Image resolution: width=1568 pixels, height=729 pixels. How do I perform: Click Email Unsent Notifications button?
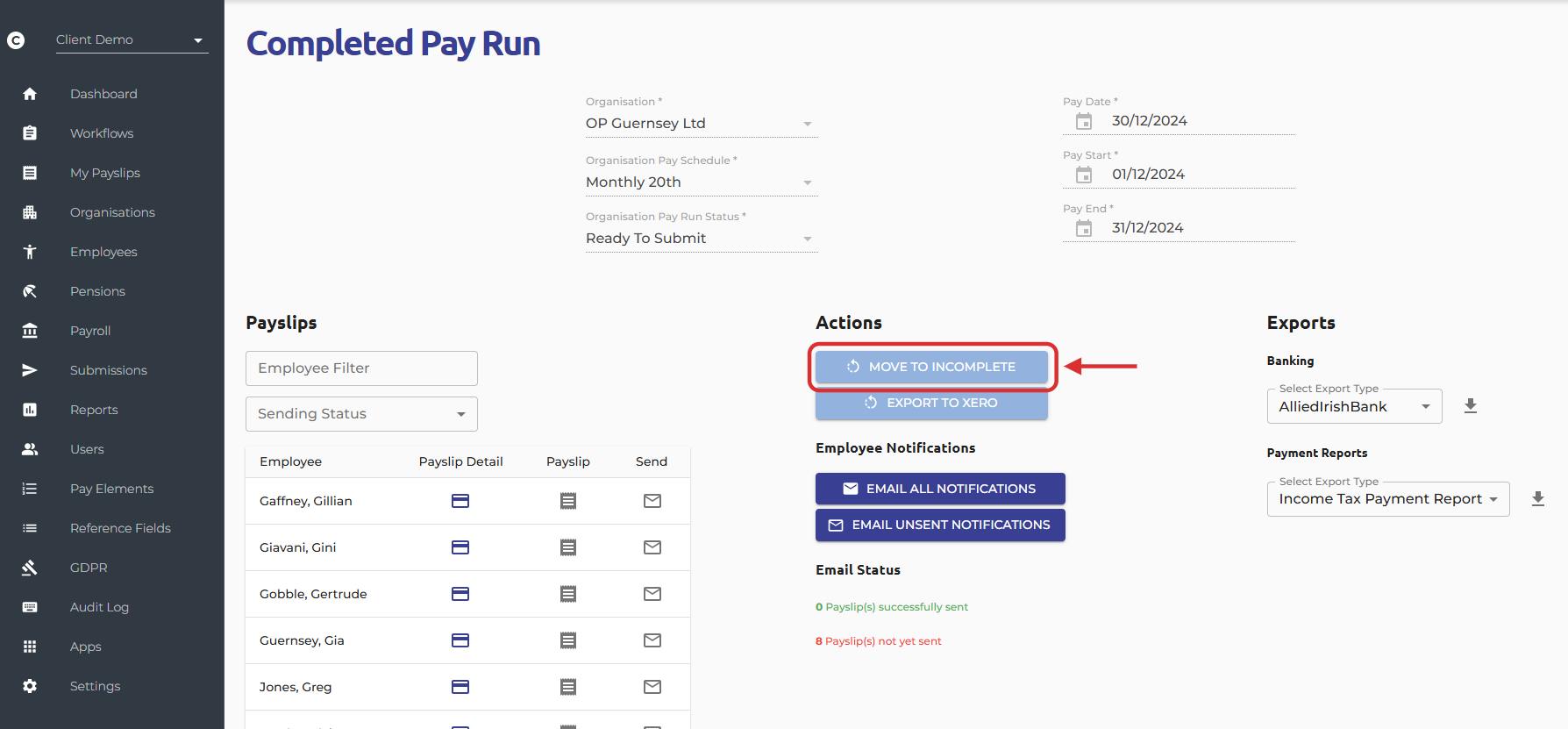click(940, 525)
